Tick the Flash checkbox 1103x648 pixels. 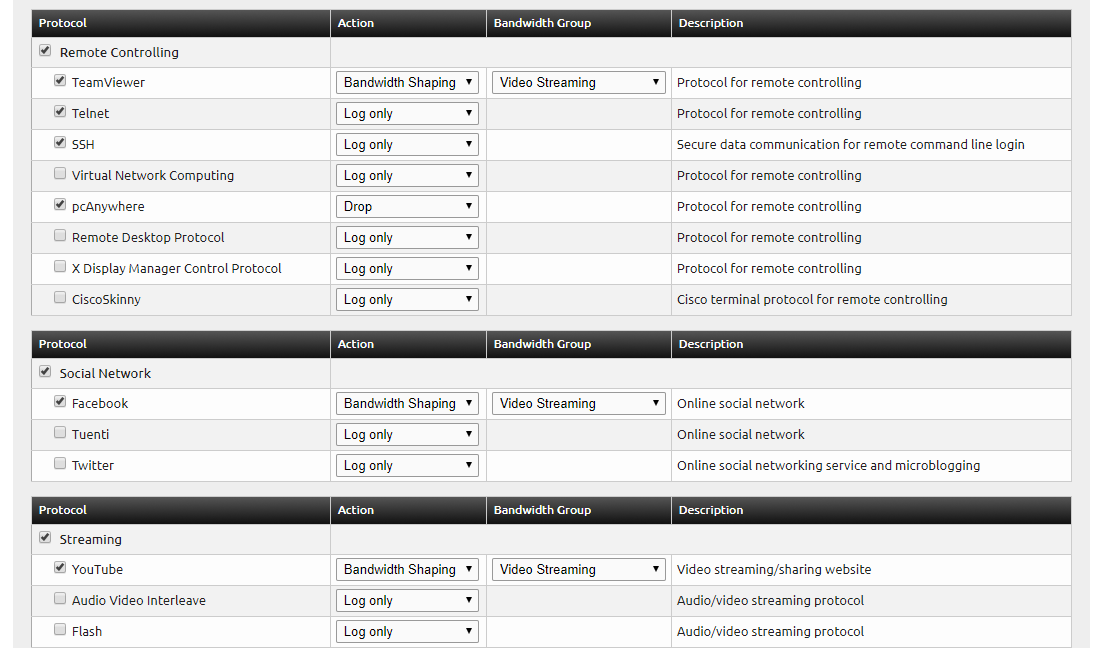(x=60, y=630)
